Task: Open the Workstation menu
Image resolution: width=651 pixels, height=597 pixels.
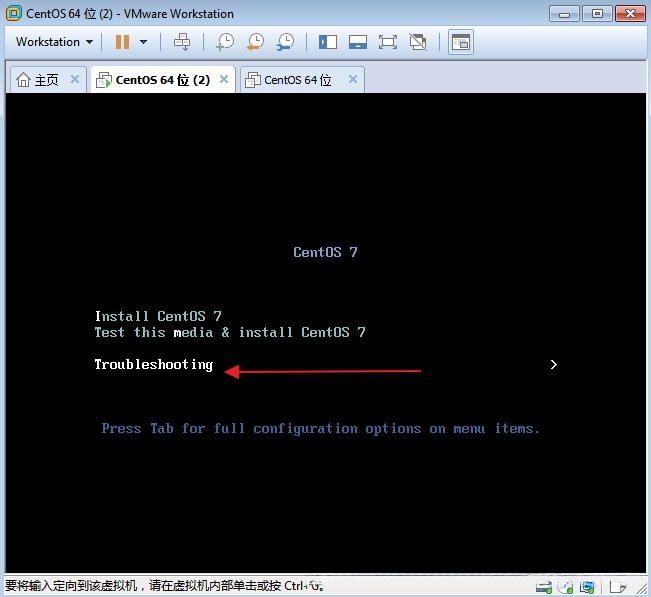Action: (54, 42)
